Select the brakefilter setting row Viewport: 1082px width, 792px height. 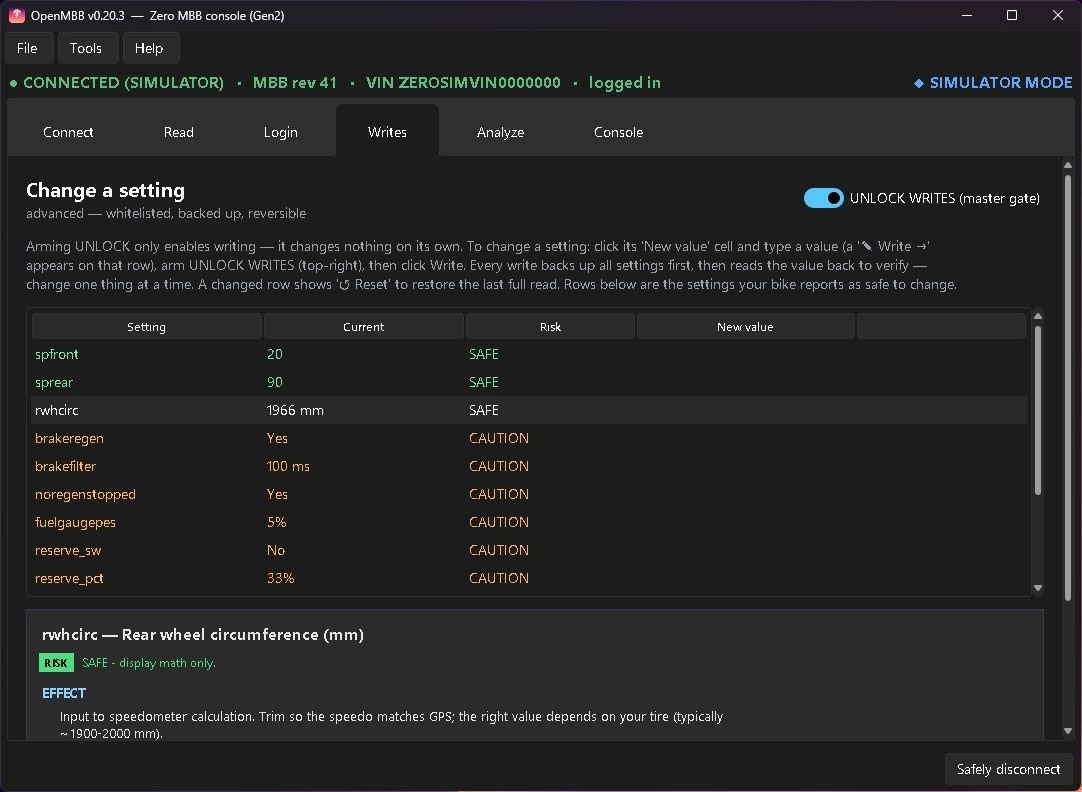[x=529, y=466]
